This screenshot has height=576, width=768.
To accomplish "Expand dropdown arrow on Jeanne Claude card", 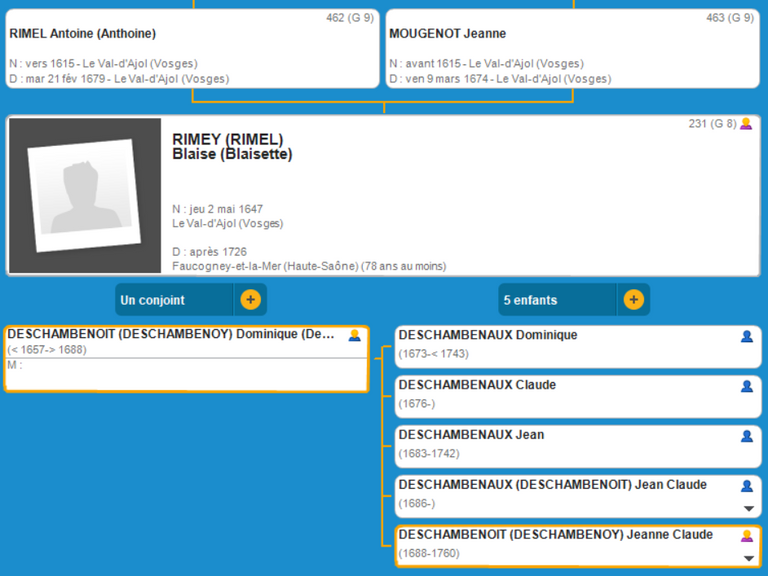I will pos(748,559).
